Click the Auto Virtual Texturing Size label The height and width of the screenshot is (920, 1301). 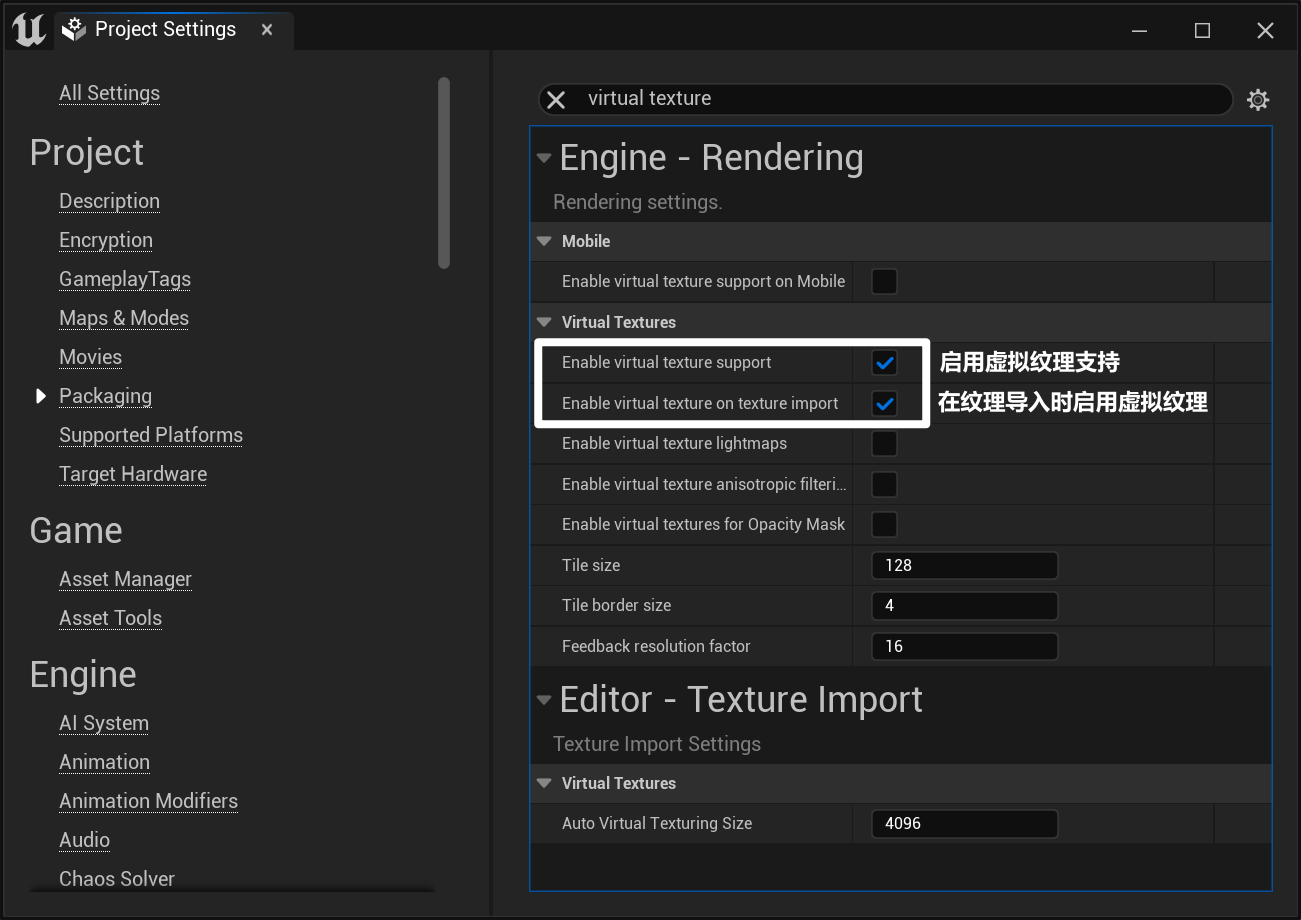pos(657,823)
